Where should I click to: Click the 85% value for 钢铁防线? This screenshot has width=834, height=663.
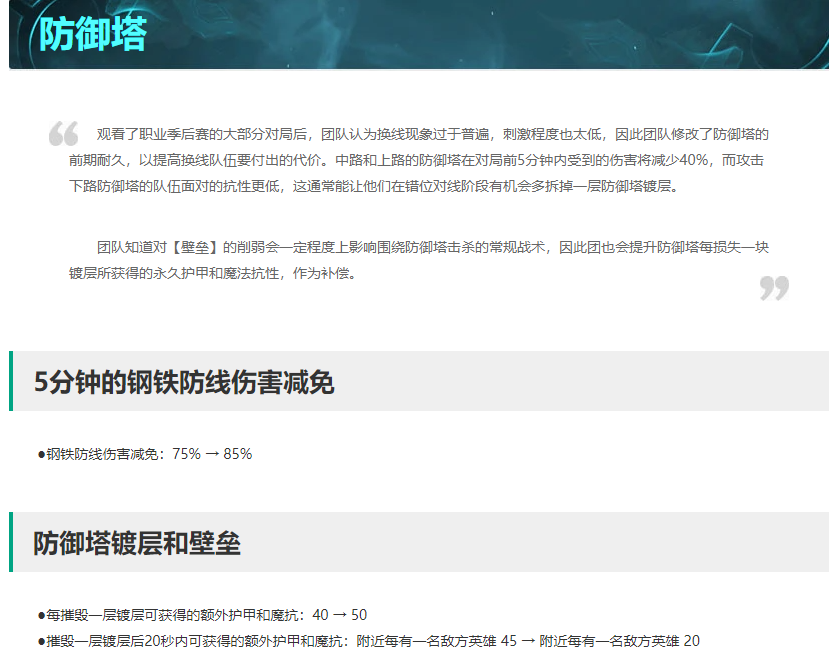pos(238,454)
